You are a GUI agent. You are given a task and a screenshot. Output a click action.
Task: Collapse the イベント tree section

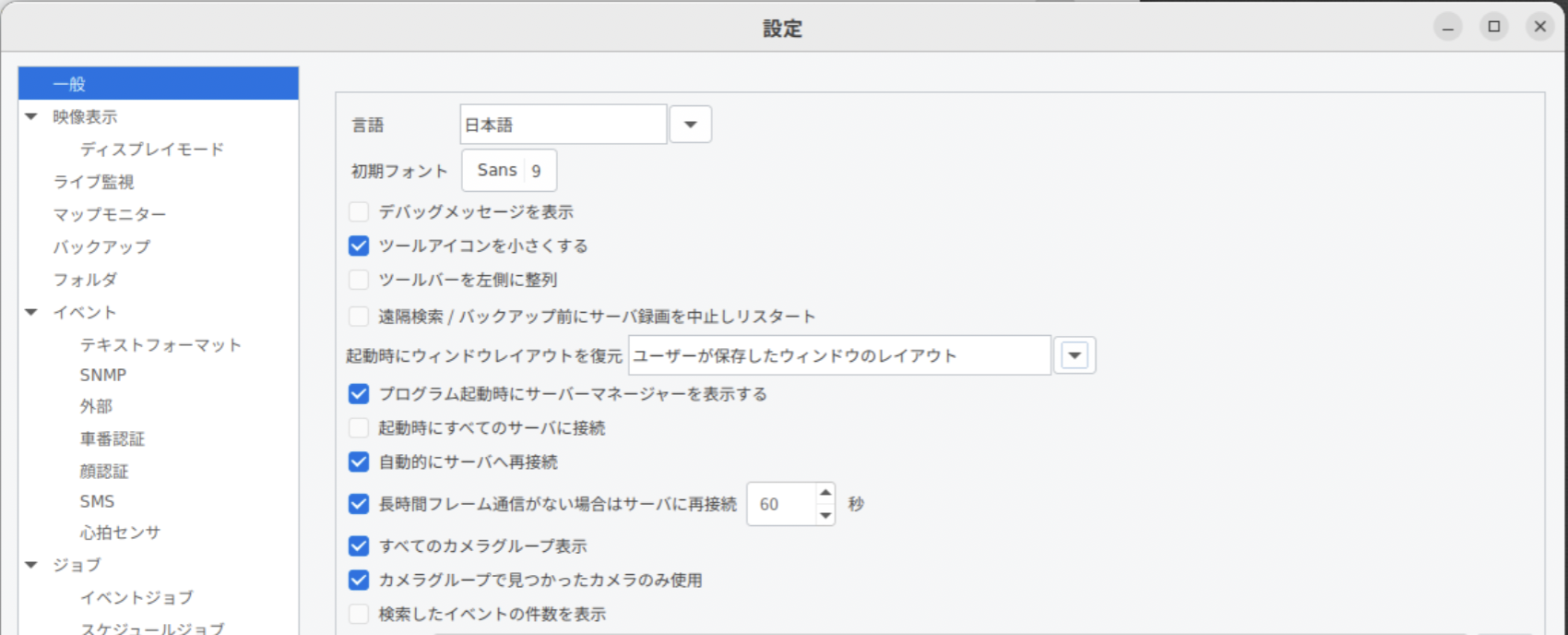click(x=31, y=313)
